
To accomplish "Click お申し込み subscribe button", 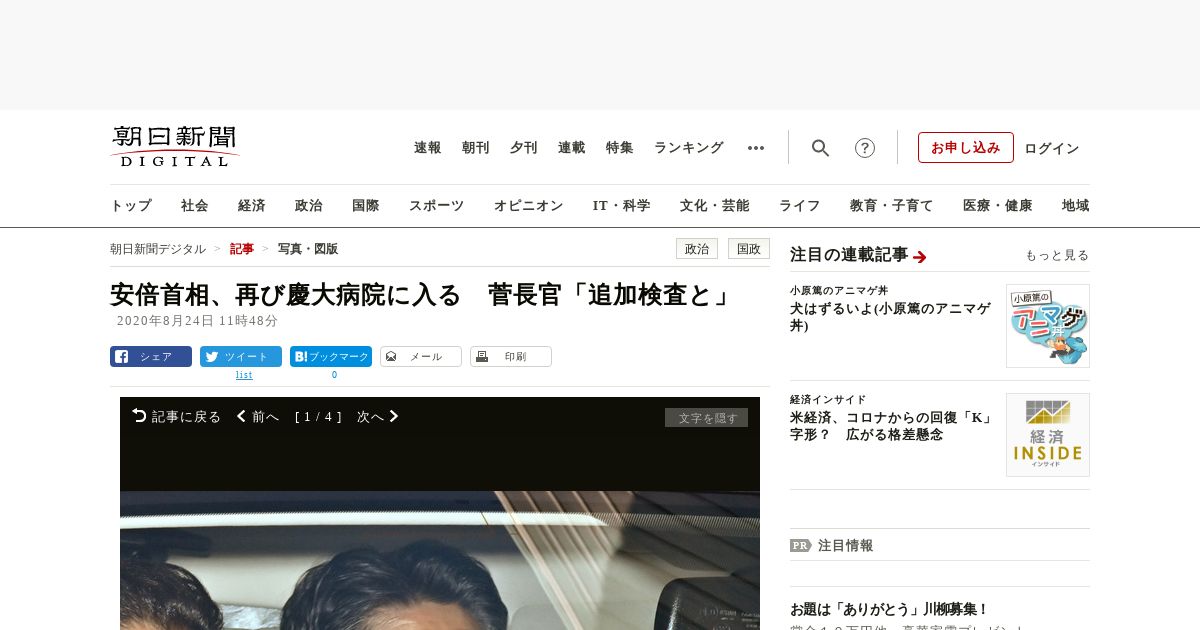I will [966, 147].
